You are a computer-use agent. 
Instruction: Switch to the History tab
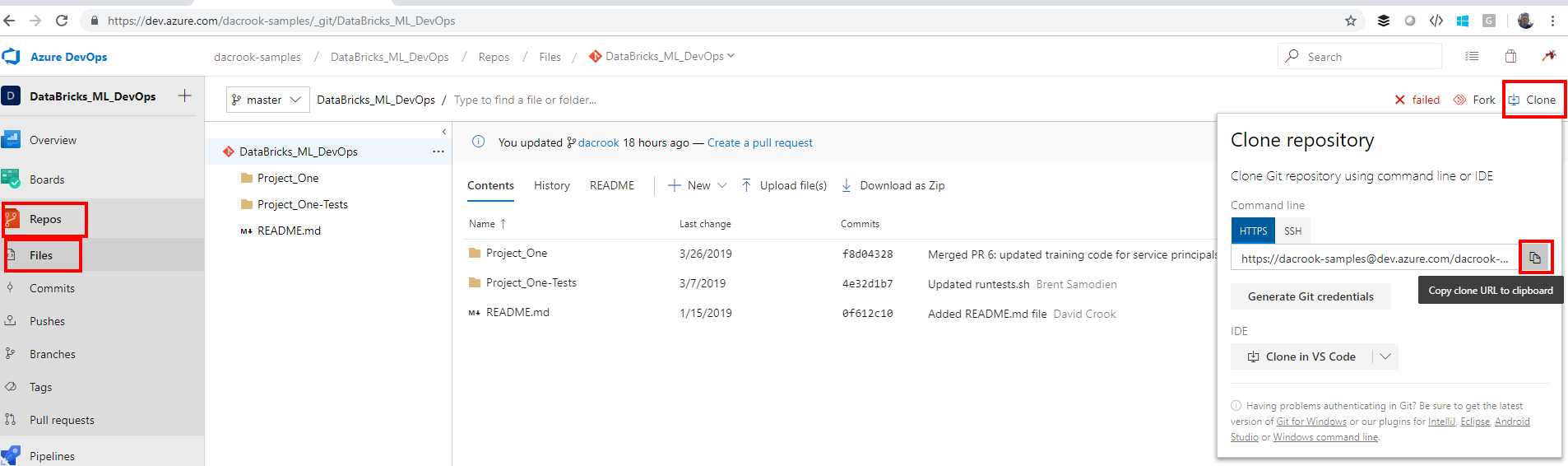pyautogui.click(x=552, y=185)
